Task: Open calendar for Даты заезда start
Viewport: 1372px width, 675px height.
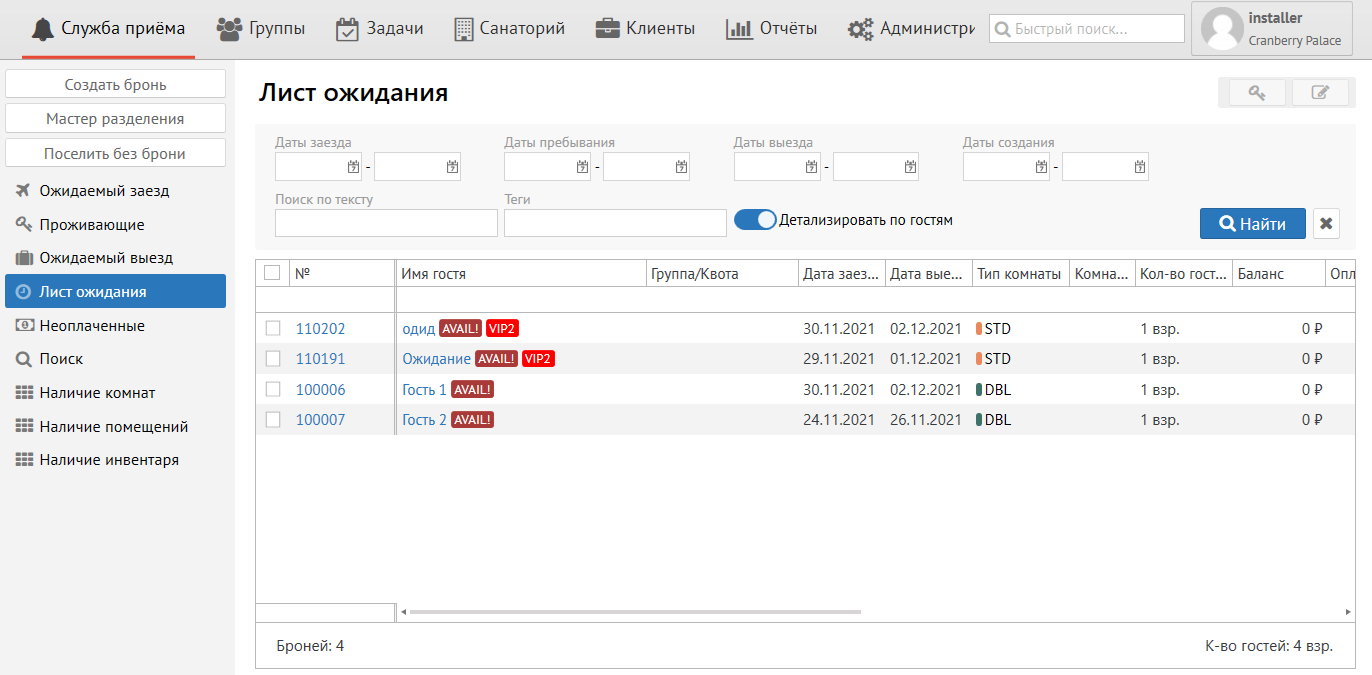Action: pos(353,167)
